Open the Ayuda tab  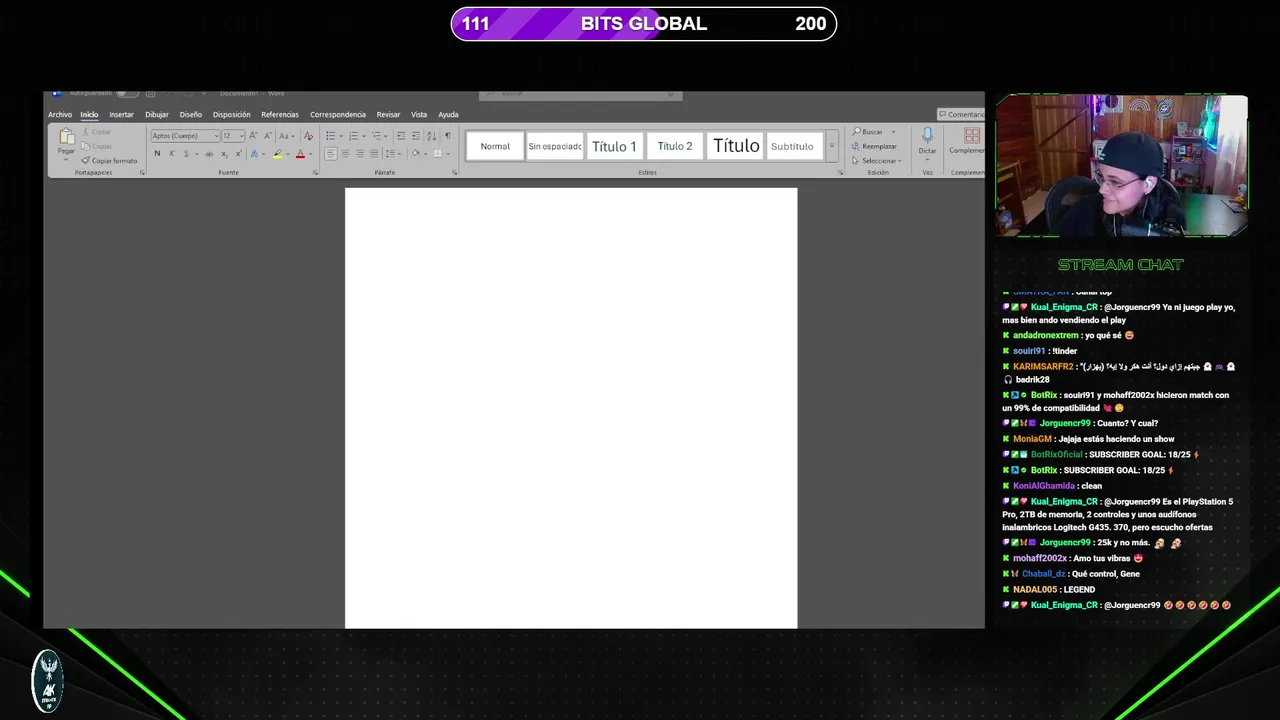[448, 114]
